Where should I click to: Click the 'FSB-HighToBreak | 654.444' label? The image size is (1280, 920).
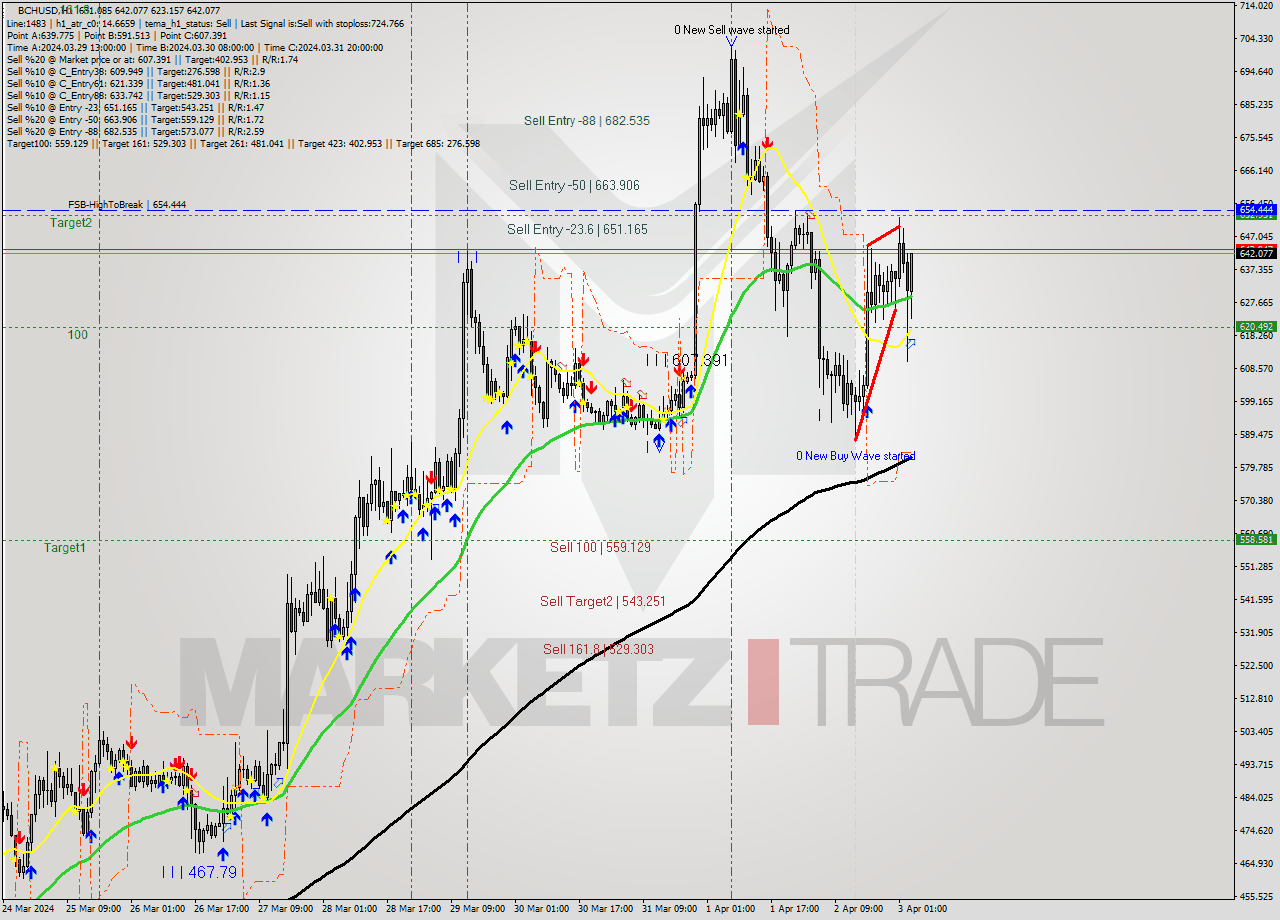tap(127, 204)
